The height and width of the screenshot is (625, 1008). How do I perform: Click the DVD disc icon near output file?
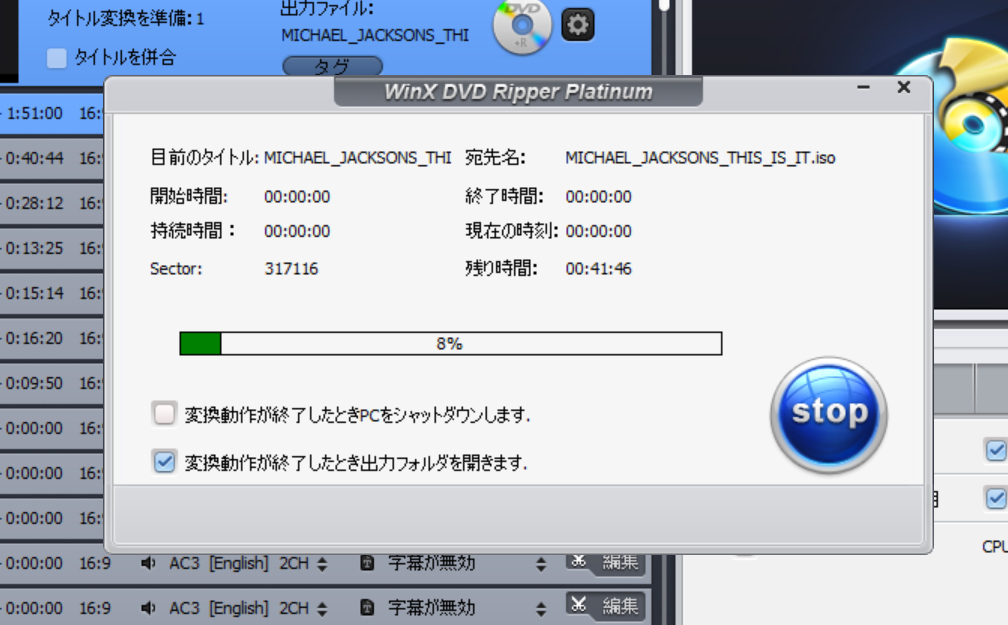522,26
